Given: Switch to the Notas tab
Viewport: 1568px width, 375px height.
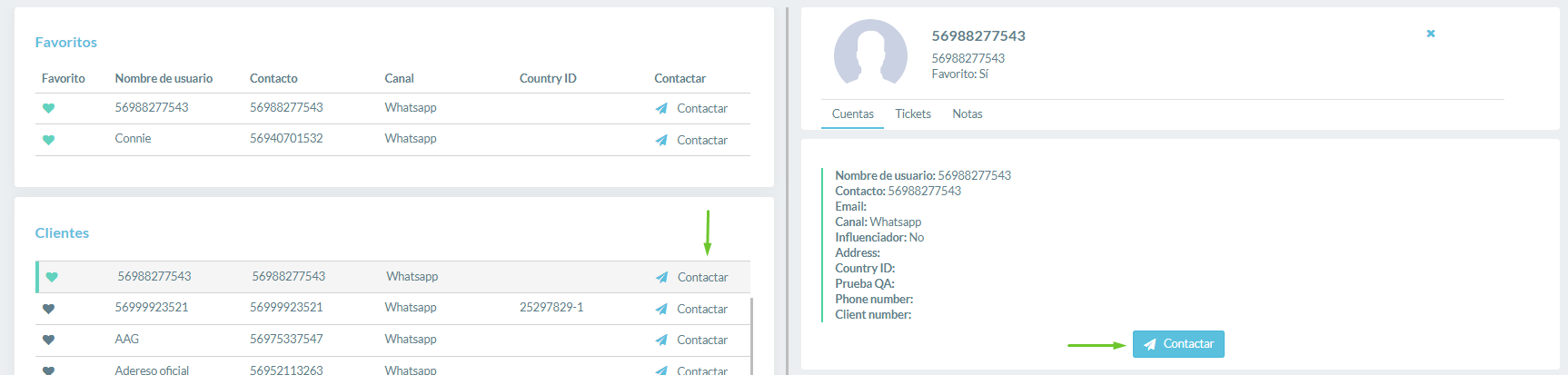Looking at the screenshot, I should pyautogui.click(x=968, y=113).
